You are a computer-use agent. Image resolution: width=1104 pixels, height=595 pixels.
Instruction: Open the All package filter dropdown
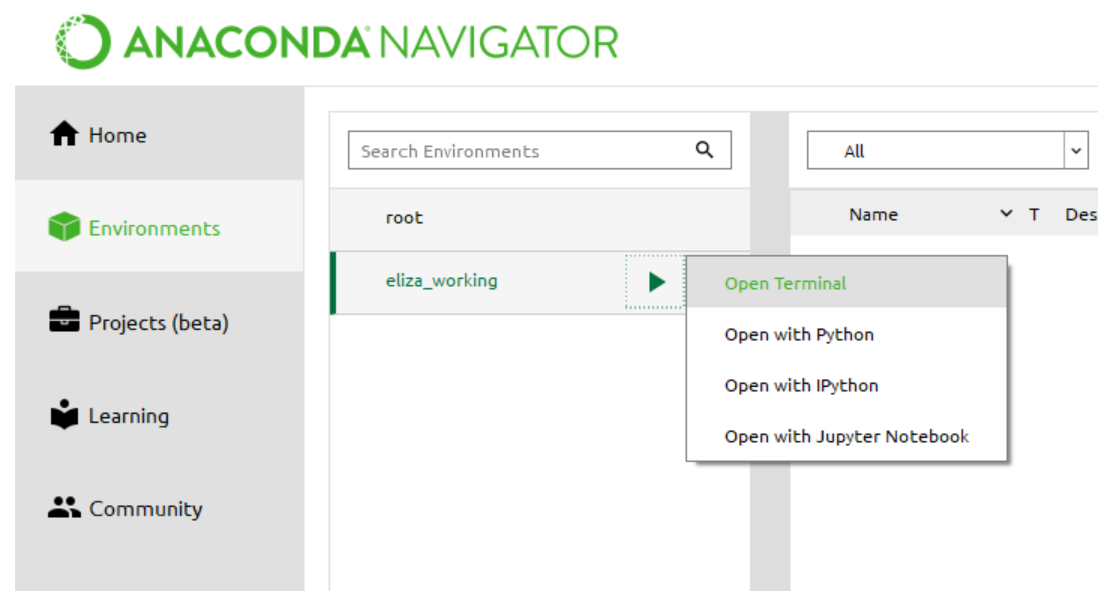(1076, 151)
